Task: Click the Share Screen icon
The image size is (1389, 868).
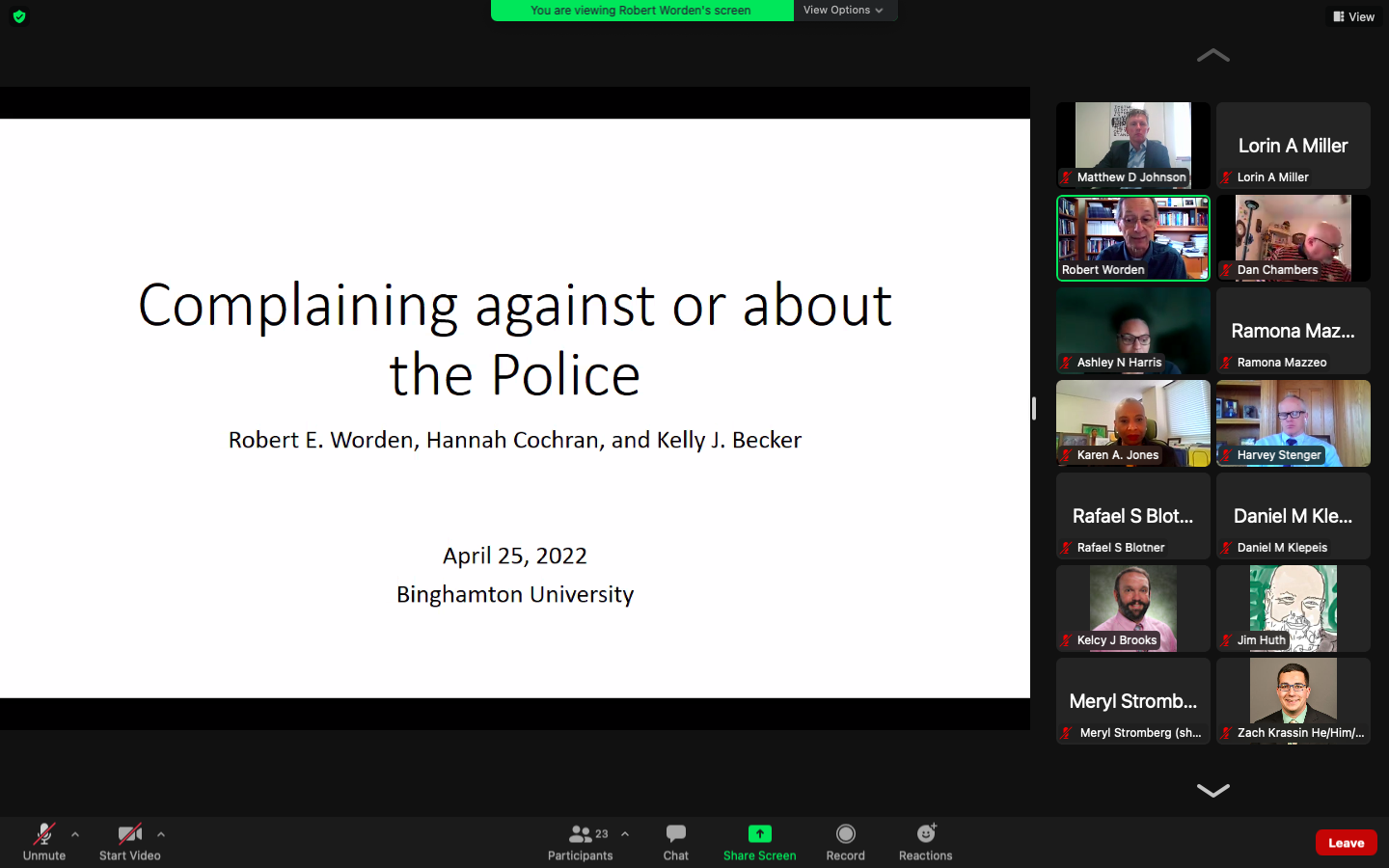Action: point(759,834)
